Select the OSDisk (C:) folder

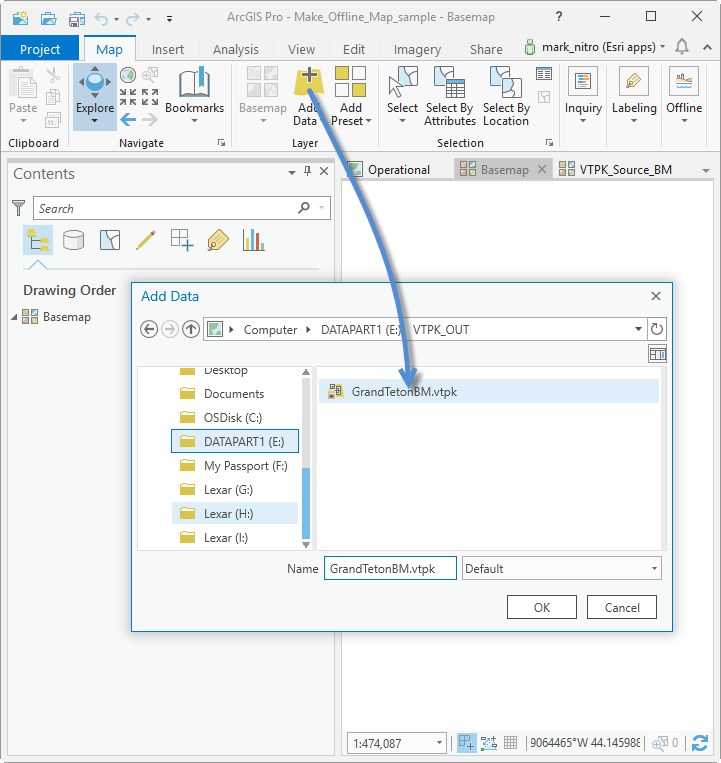pos(234,418)
